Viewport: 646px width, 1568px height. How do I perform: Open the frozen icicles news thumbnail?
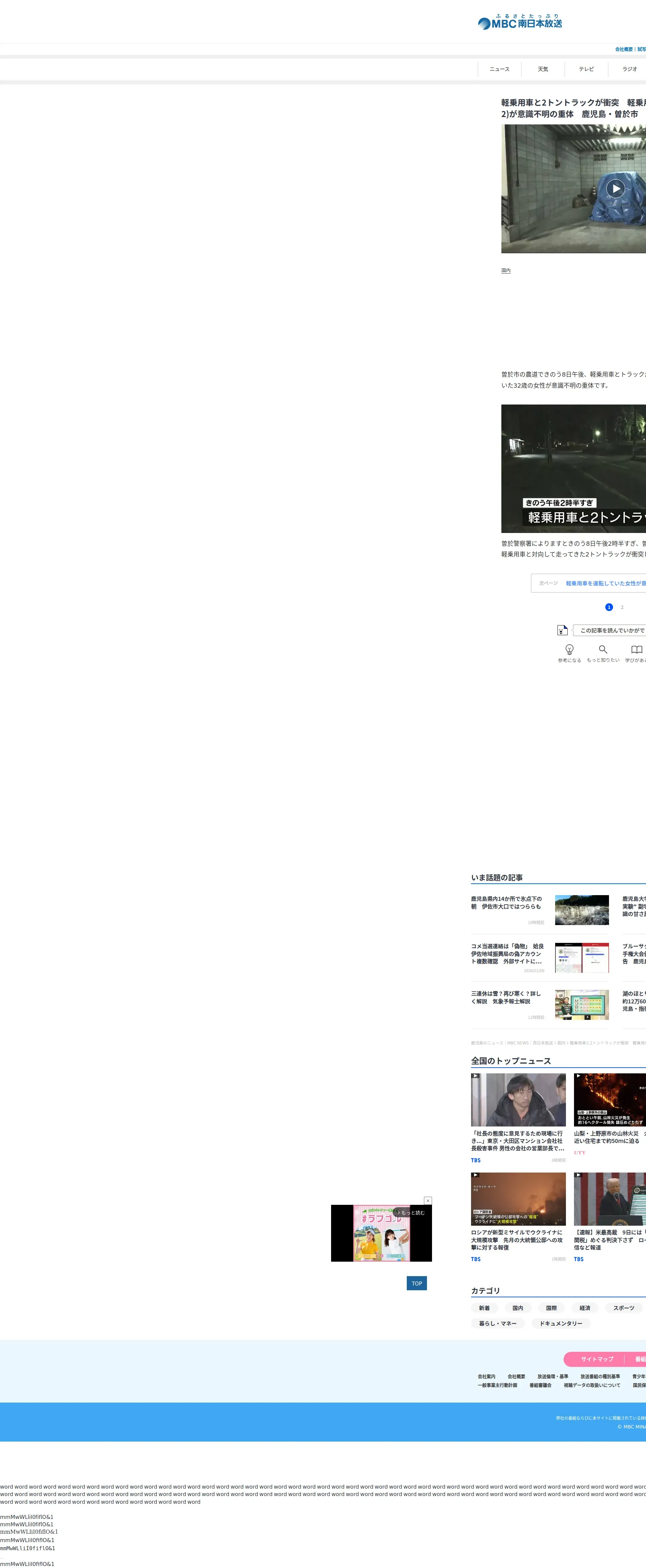(x=581, y=909)
